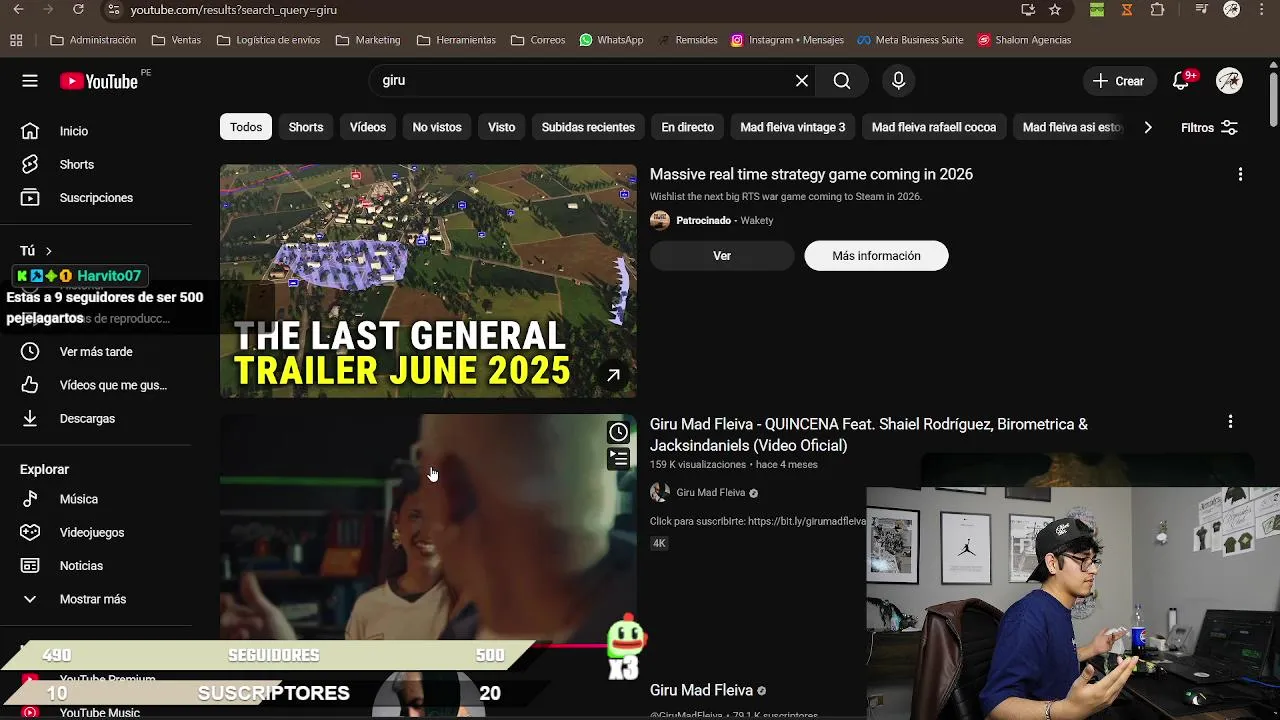Viewport: 1280px width, 720px height.
Task: Open Suscripciones in the sidebar
Action: tap(97, 198)
